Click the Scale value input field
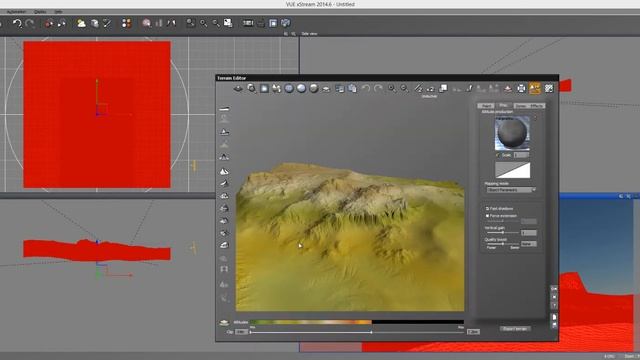The image size is (640, 360). pyautogui.click(x=521, y=155)
